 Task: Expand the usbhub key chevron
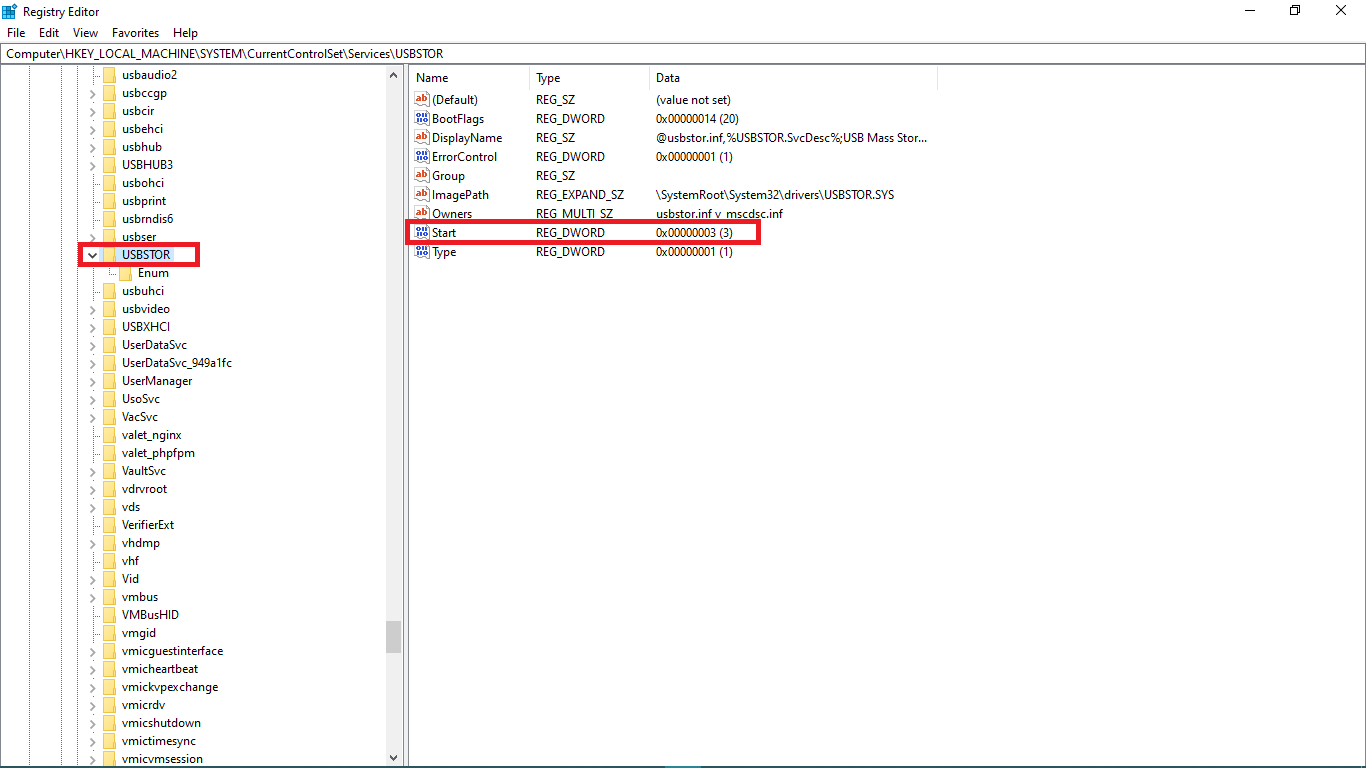pyautogui.click(x=91, y=146)
